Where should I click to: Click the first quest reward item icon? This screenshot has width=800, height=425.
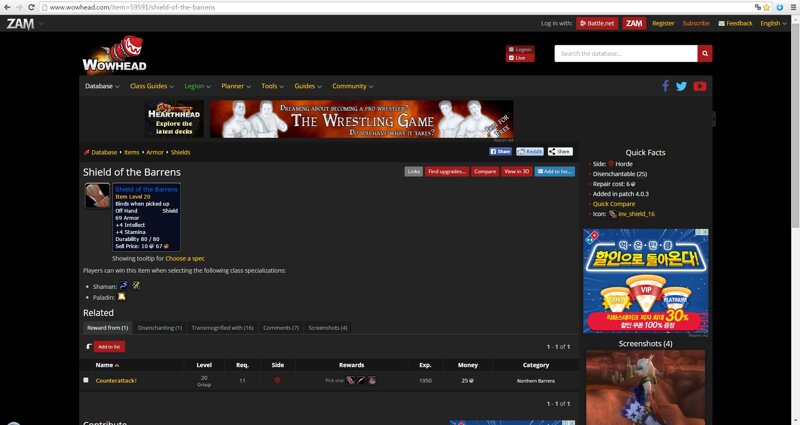point(350,380)
